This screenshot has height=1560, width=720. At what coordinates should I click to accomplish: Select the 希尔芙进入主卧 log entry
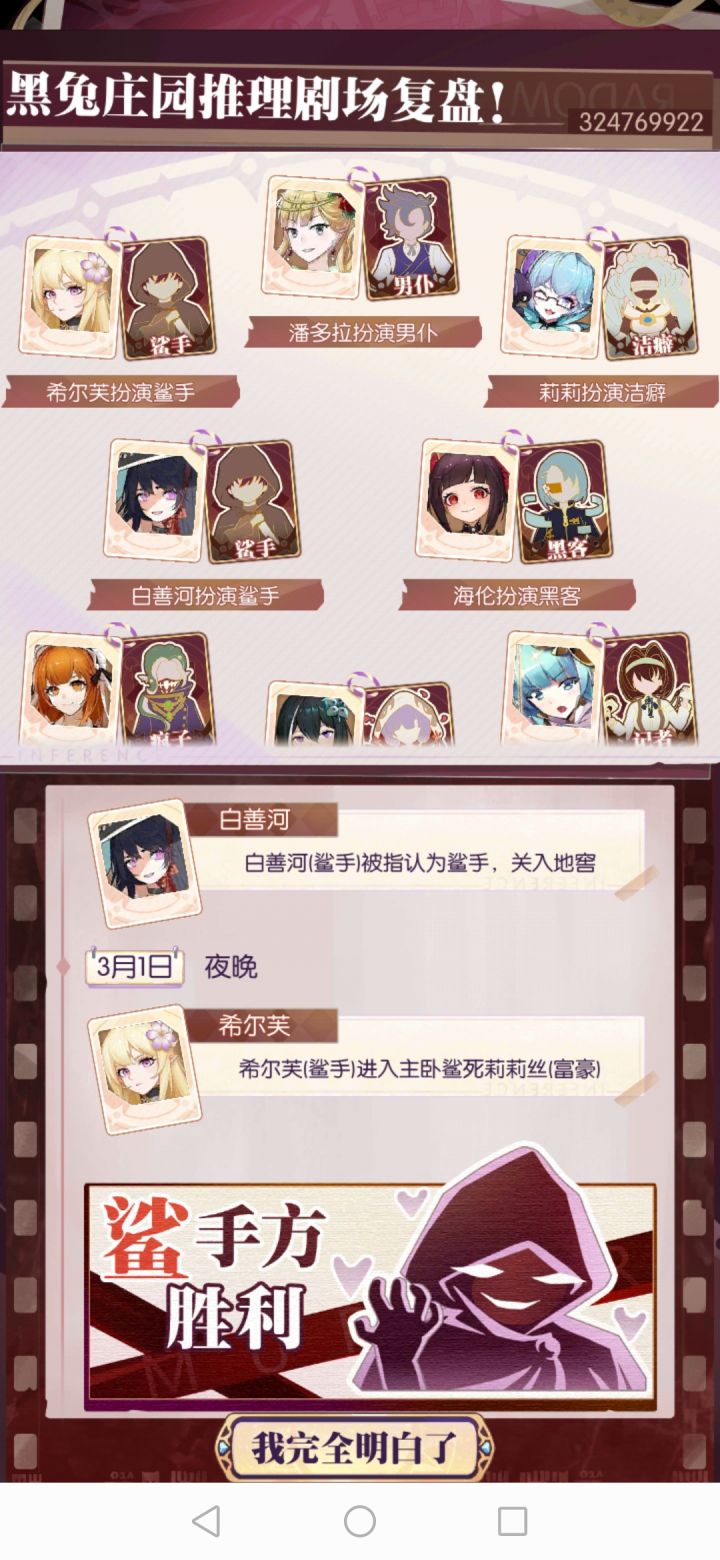420,1068
